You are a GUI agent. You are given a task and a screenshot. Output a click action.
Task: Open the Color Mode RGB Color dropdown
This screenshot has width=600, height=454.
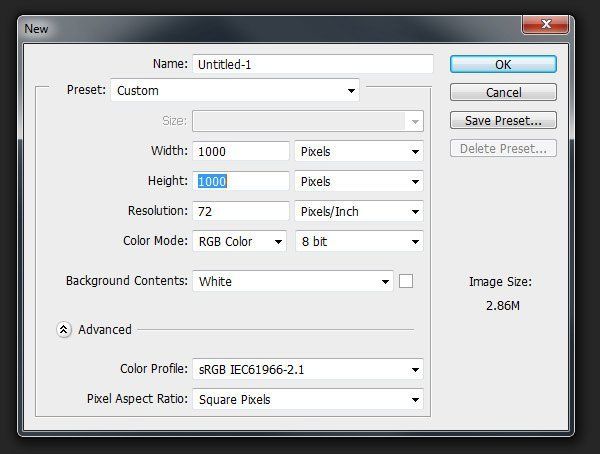[240, 241]
